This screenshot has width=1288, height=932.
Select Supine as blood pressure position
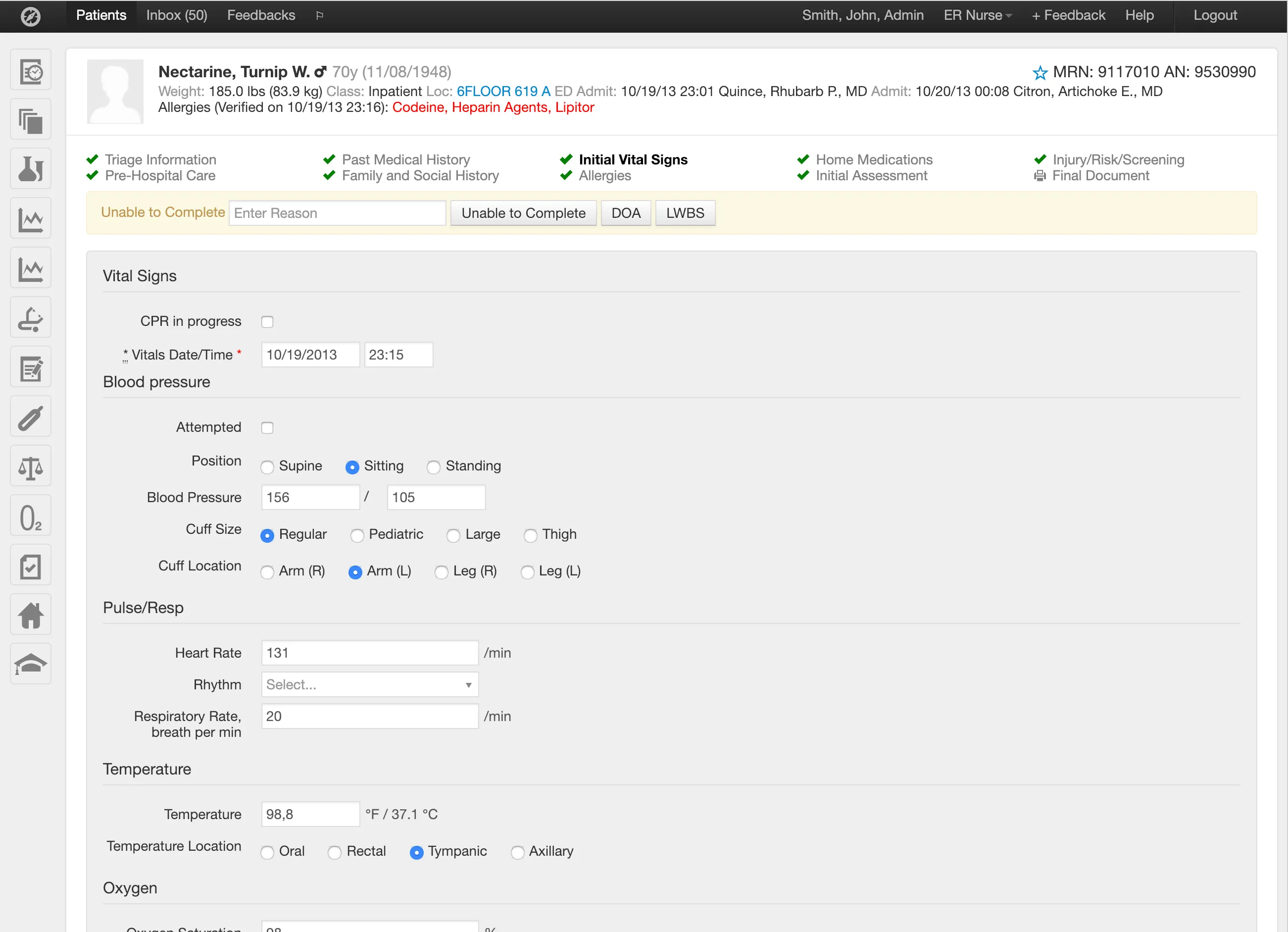coord(267,466)
